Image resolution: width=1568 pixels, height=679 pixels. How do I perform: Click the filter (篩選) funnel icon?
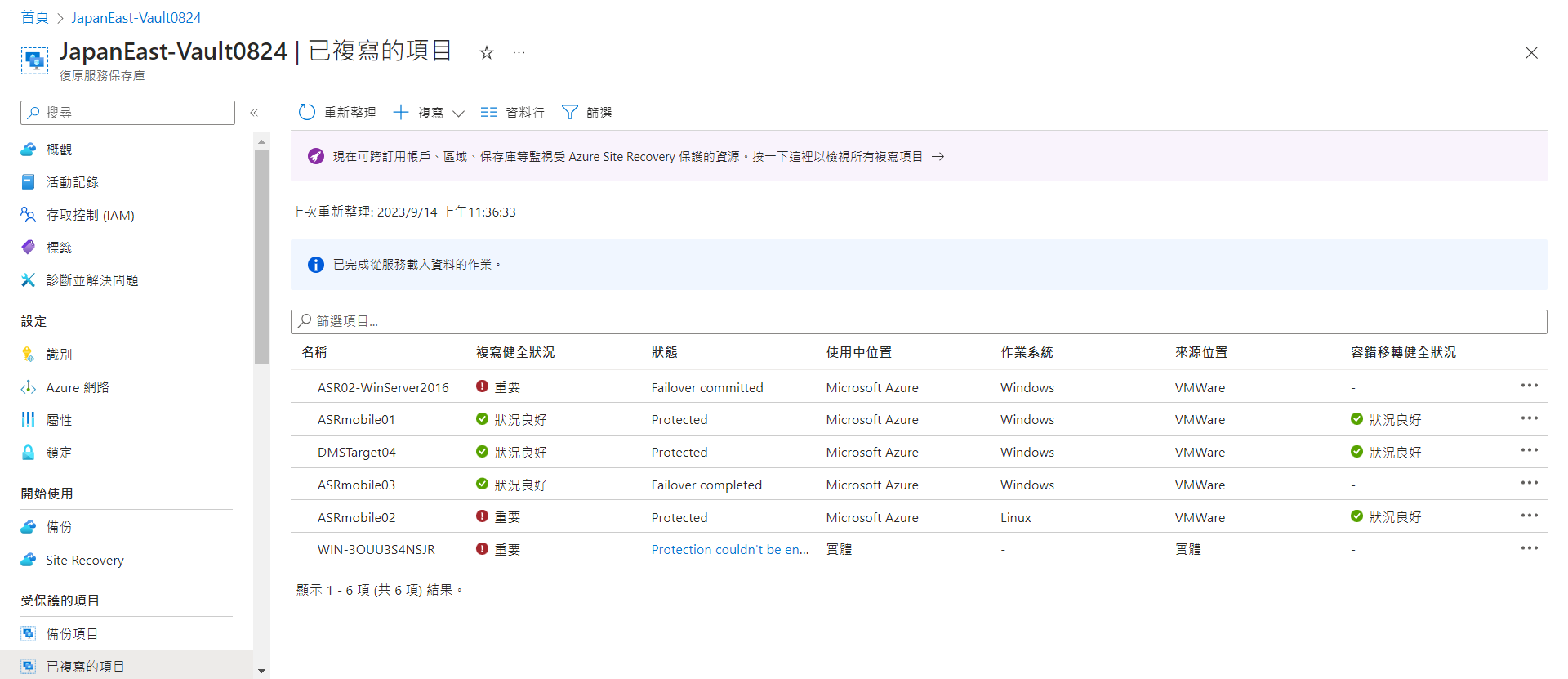click(570, 112)
